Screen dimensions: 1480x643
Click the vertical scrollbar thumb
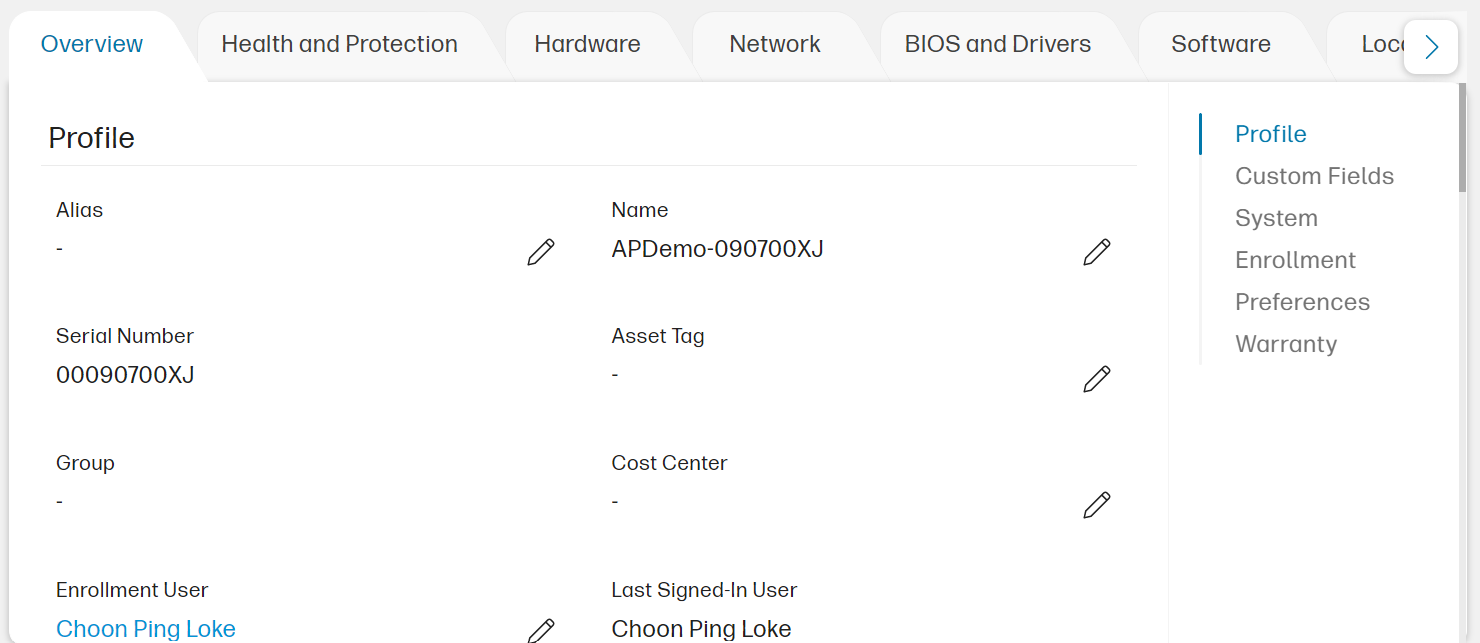[1462, 140]
